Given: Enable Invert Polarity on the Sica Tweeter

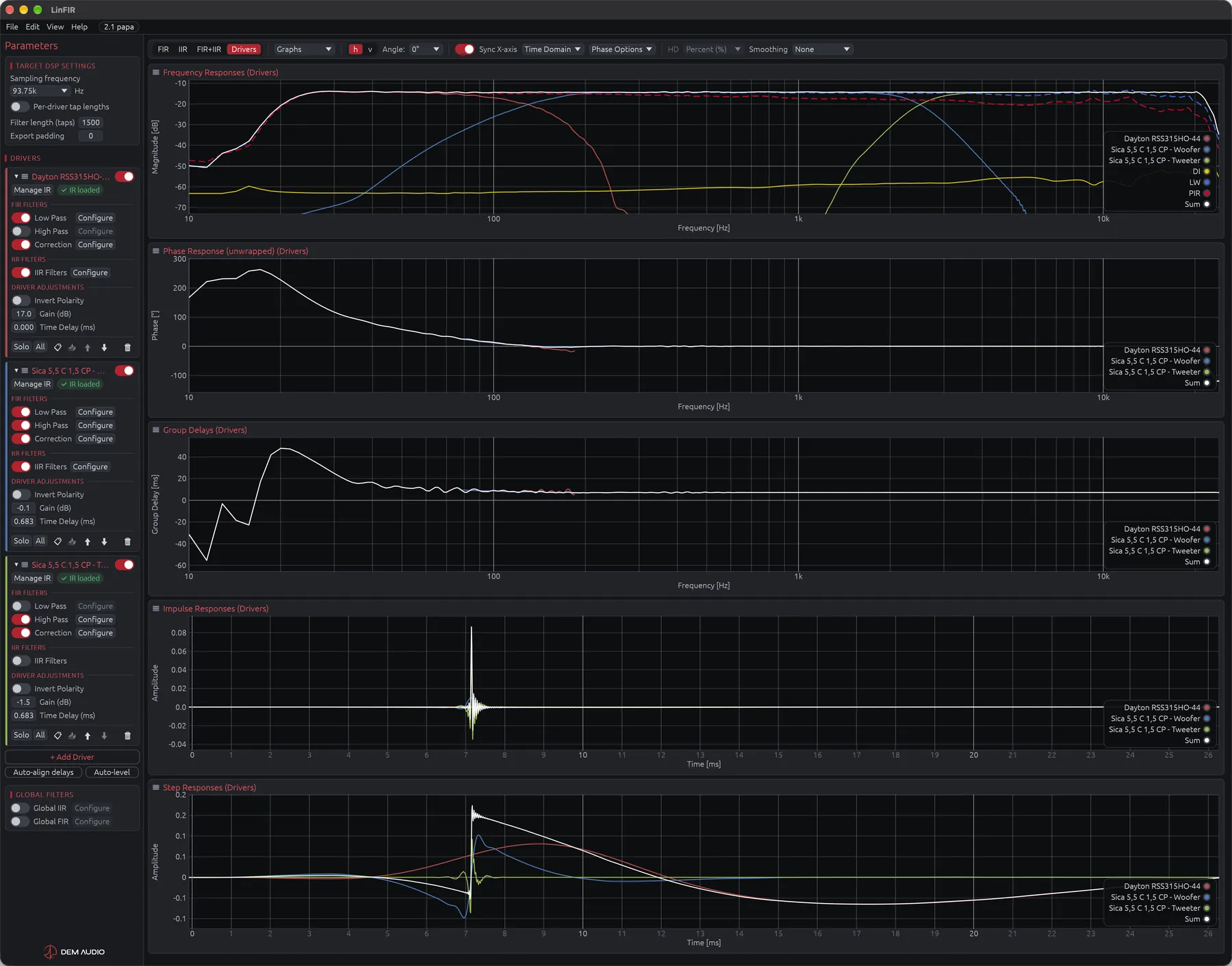Looking at the screenshot, I should tap(21, 689).
